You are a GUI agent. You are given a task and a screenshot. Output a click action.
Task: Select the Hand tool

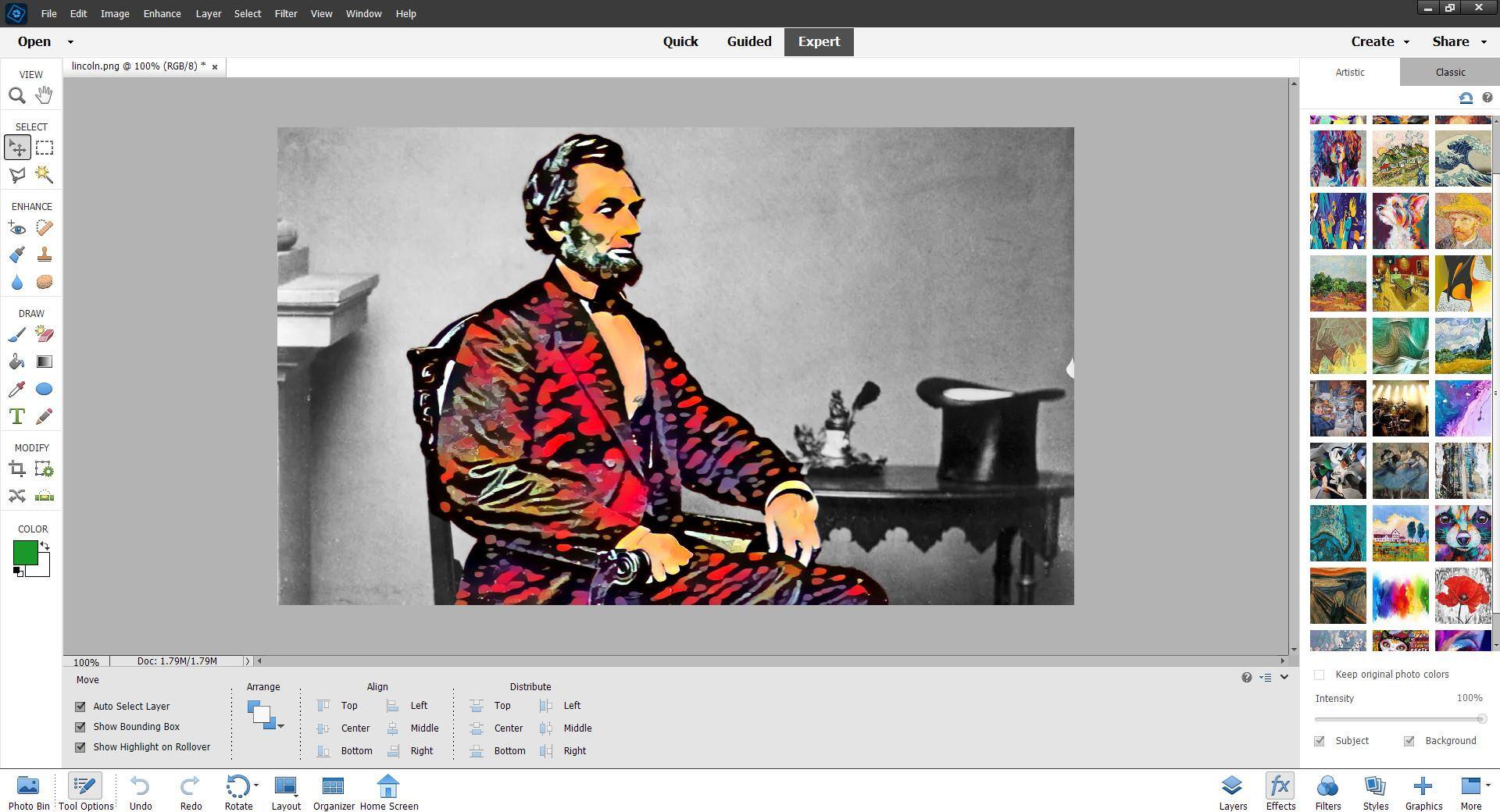click(44, 96)
